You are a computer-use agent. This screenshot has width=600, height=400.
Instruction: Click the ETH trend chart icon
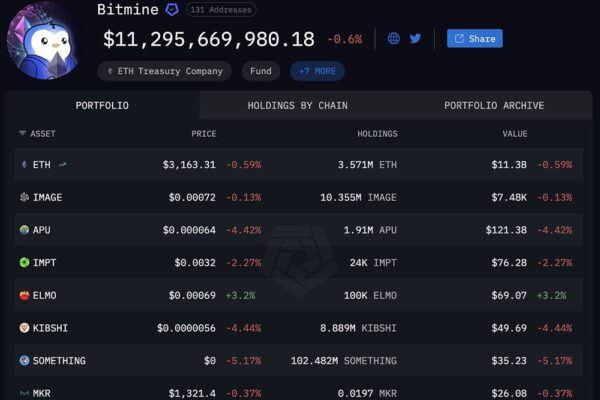pyautogui.click(x=63, y=165)
